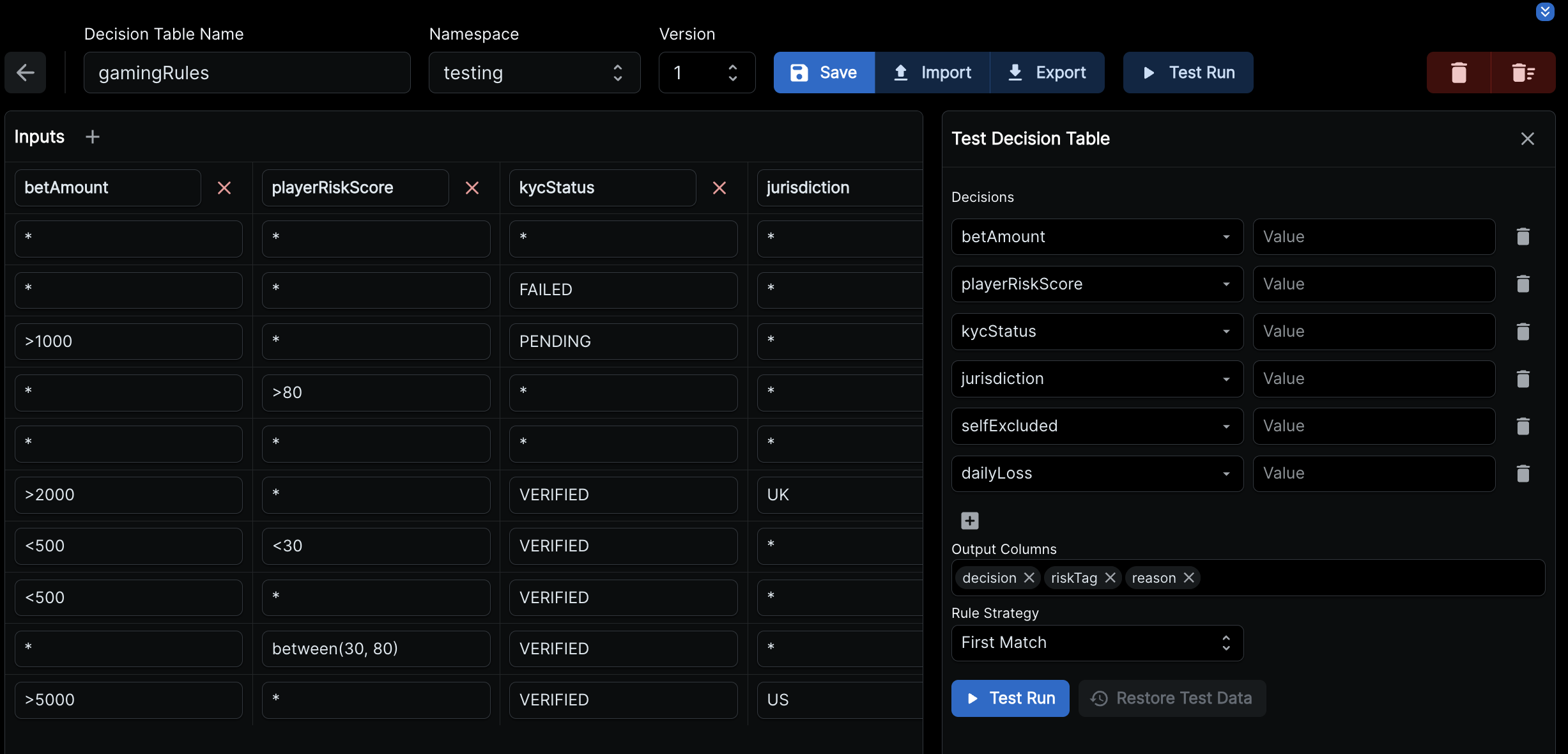Click the <30 playerRiskScore cell
Screen dimensions: 1568x754
point(376,546)
